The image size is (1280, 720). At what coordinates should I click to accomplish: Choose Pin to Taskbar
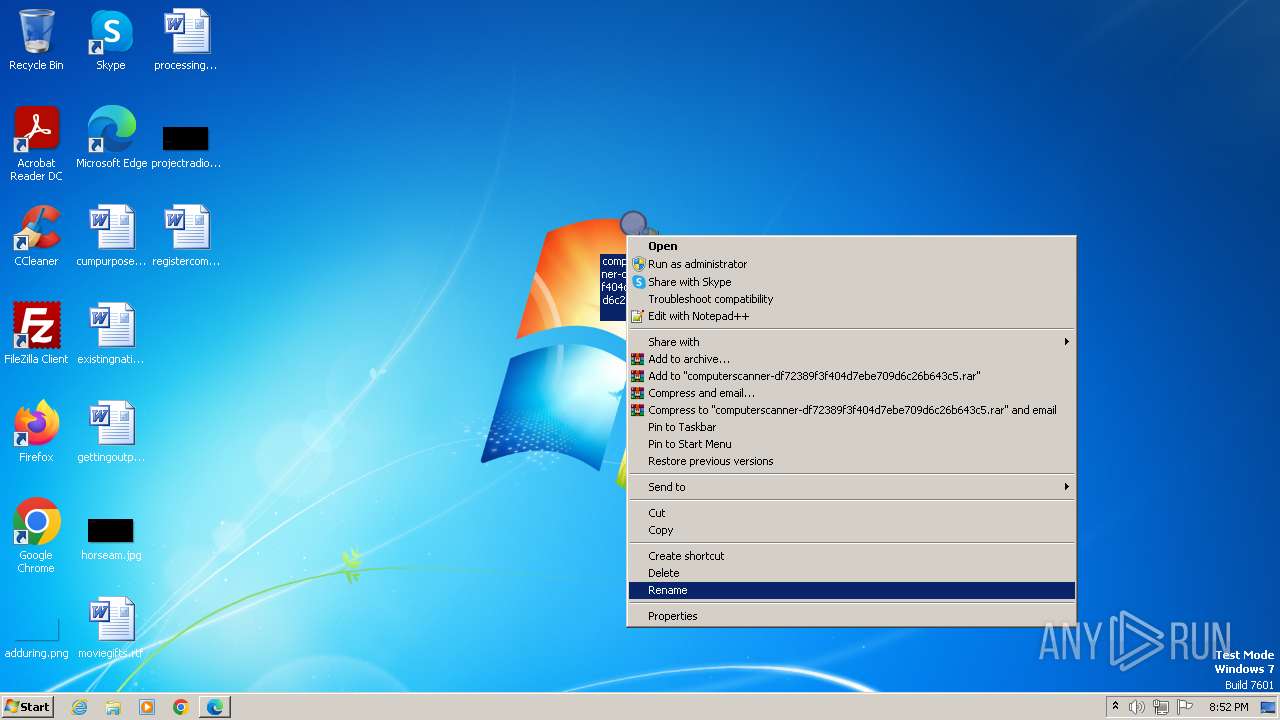(x=851, y=427)
